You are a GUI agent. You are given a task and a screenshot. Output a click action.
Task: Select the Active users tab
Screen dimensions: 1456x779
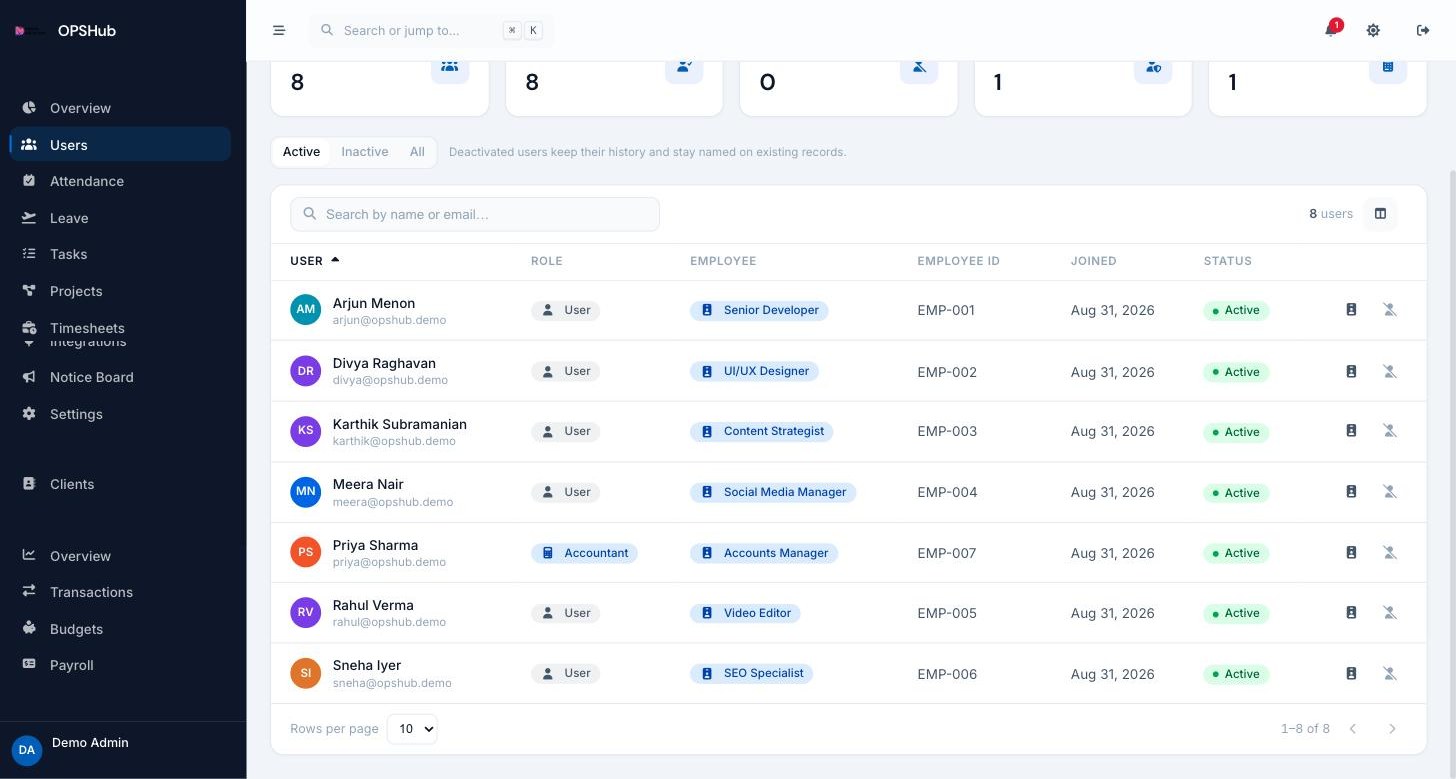tap(301, 152)
